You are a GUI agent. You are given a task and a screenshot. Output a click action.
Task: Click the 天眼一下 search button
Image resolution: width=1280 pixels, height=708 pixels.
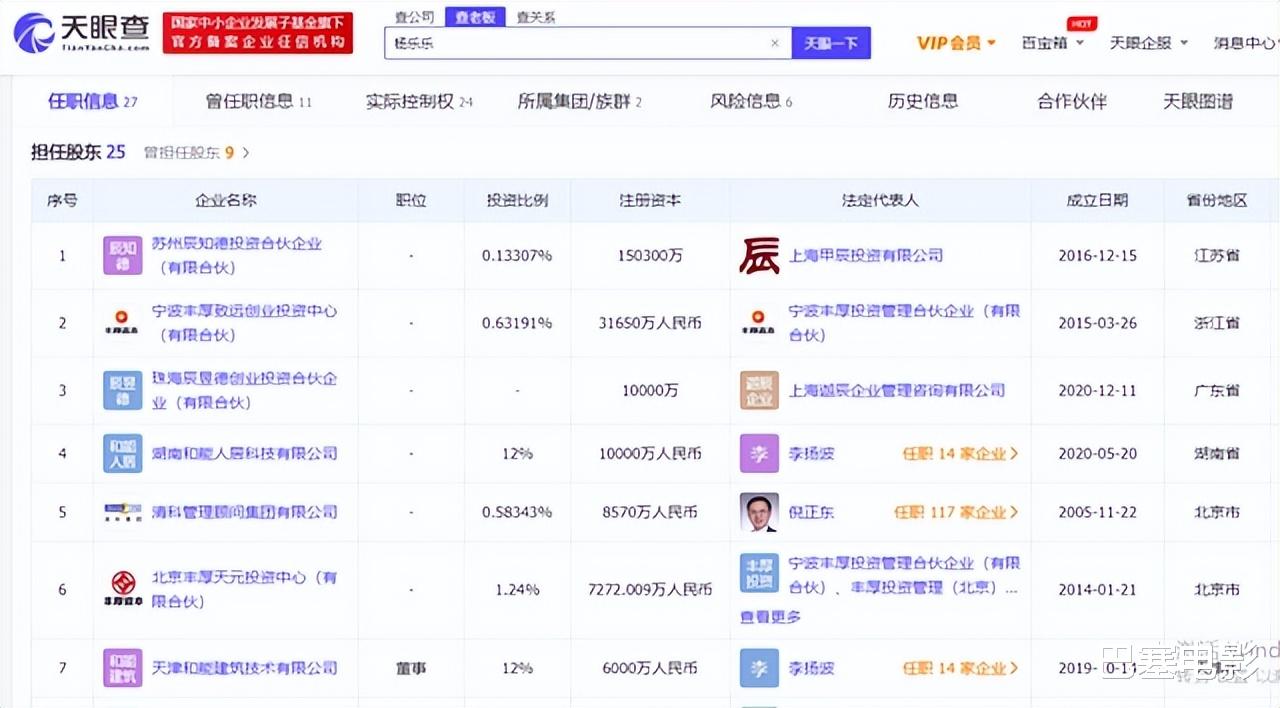[831, 43]
